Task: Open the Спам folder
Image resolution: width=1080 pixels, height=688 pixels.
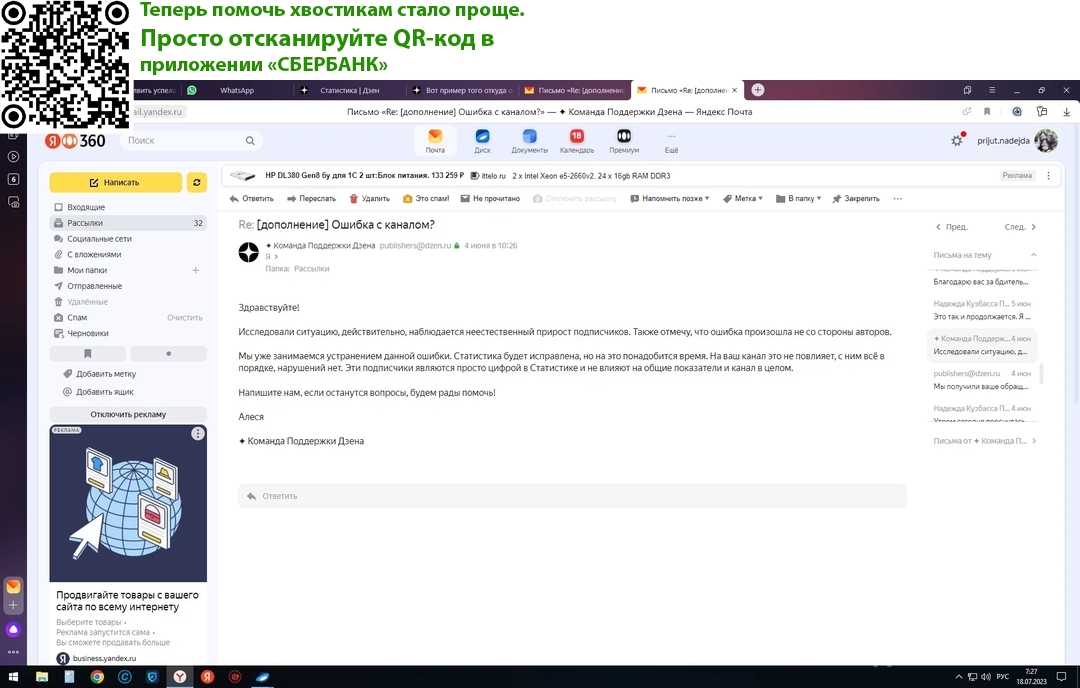Action: pos(77,317)
